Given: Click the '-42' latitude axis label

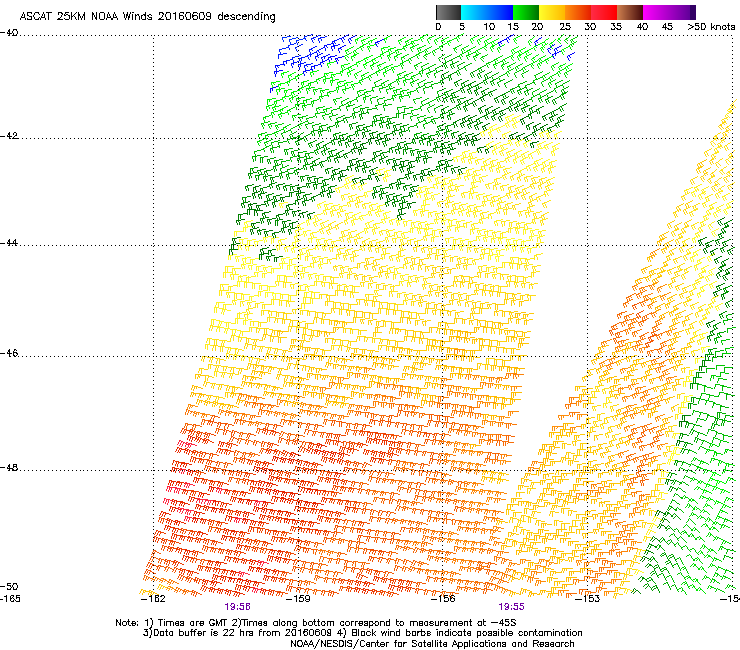Looking at the screenshot, I should tap(9, 136).
